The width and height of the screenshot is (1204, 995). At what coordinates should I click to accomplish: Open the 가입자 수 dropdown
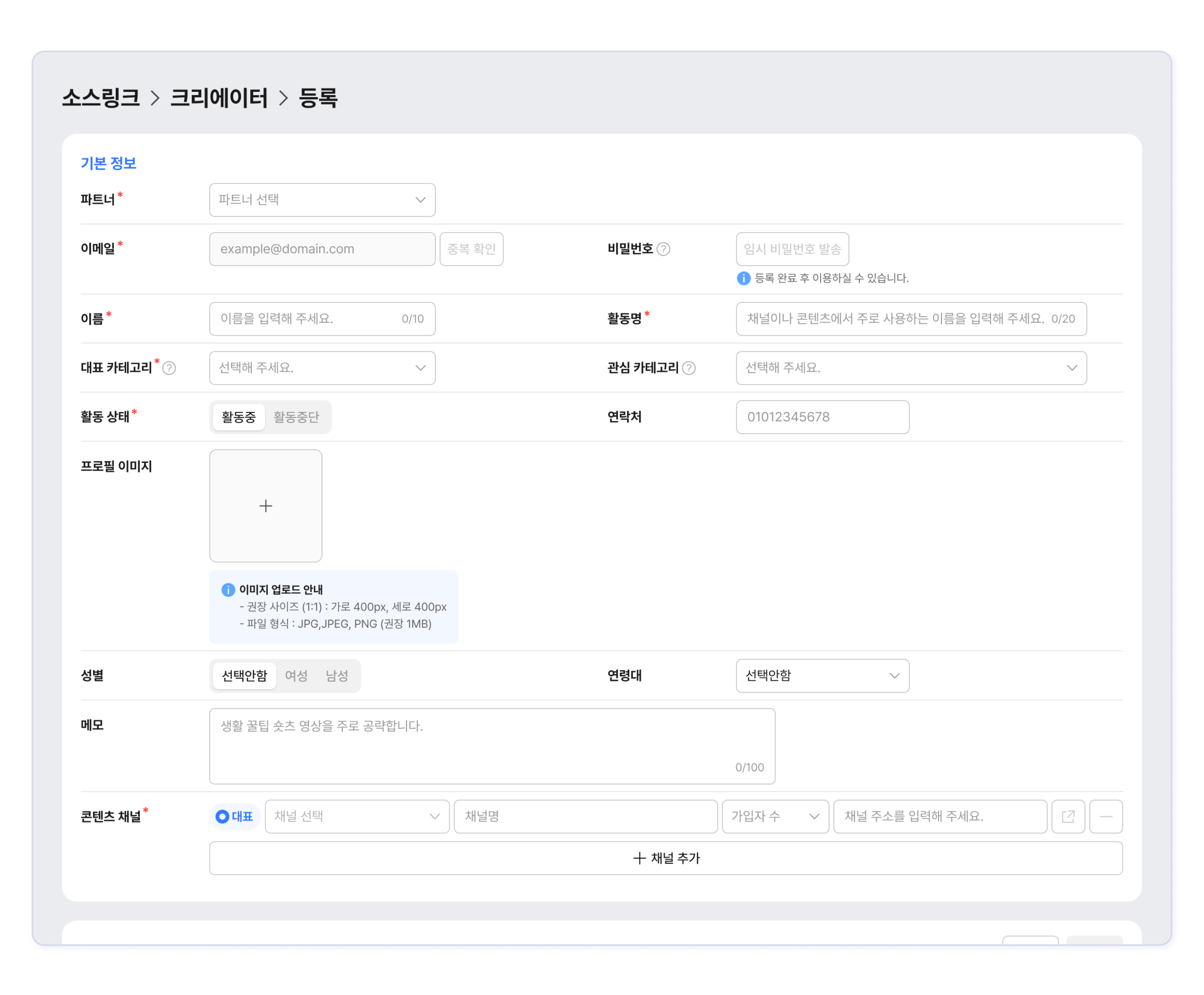pyautogui.click(x=775, y=816)
